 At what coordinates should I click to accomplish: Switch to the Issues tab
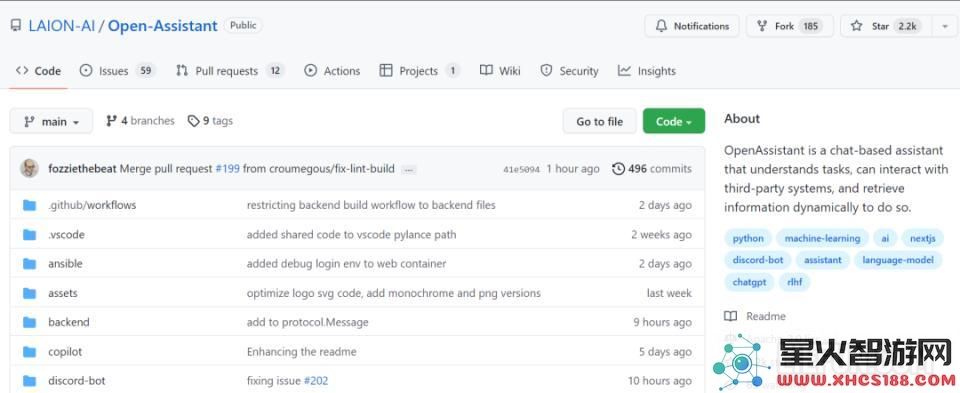(x=117, y=71)
